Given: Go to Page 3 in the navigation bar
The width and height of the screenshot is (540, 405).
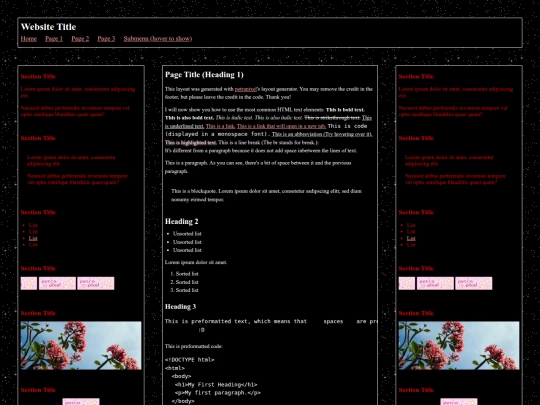Looking at the screenshot, I should tap(106, 39).
